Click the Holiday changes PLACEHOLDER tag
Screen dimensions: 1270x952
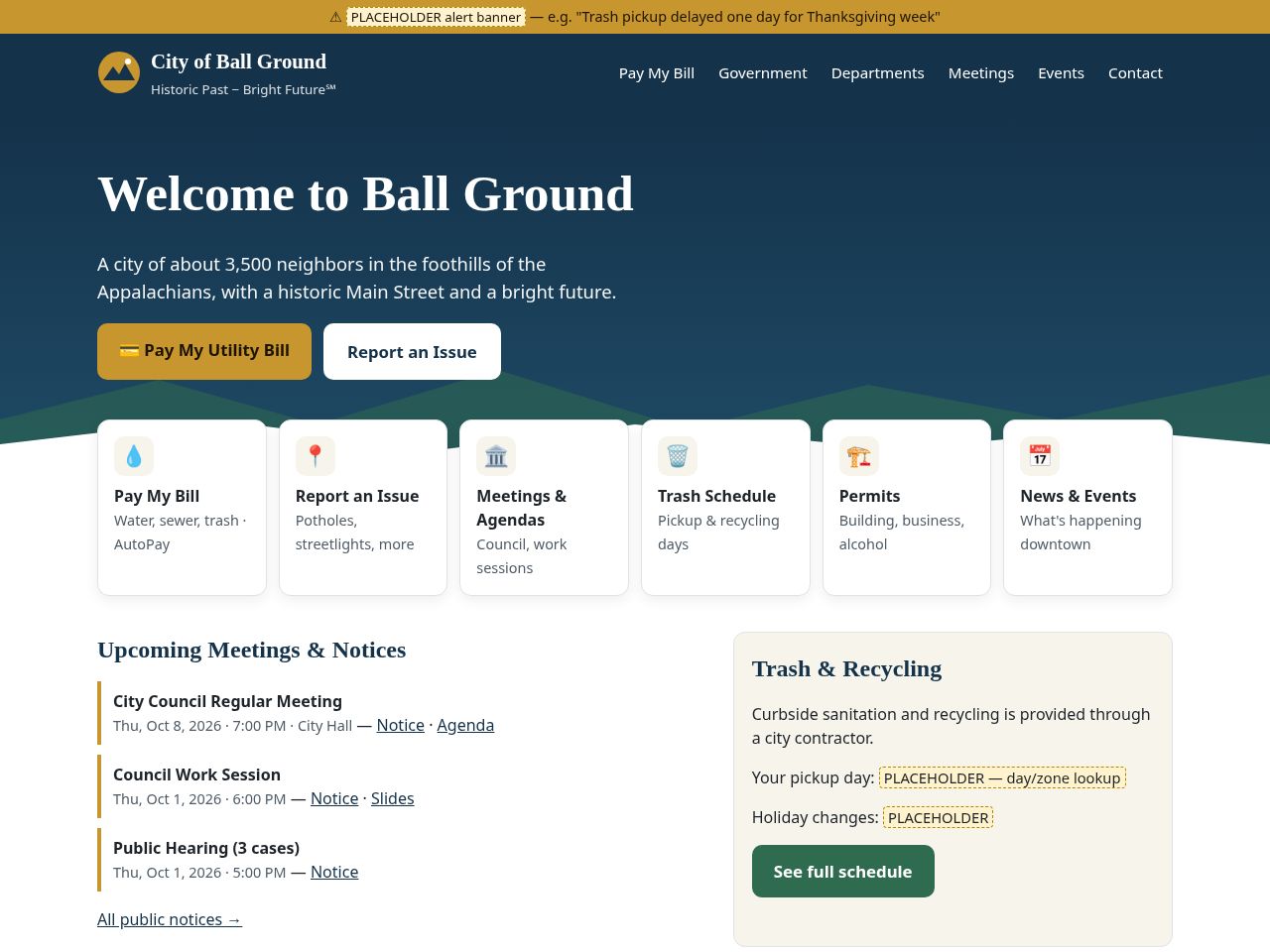(x=938, y=817)
